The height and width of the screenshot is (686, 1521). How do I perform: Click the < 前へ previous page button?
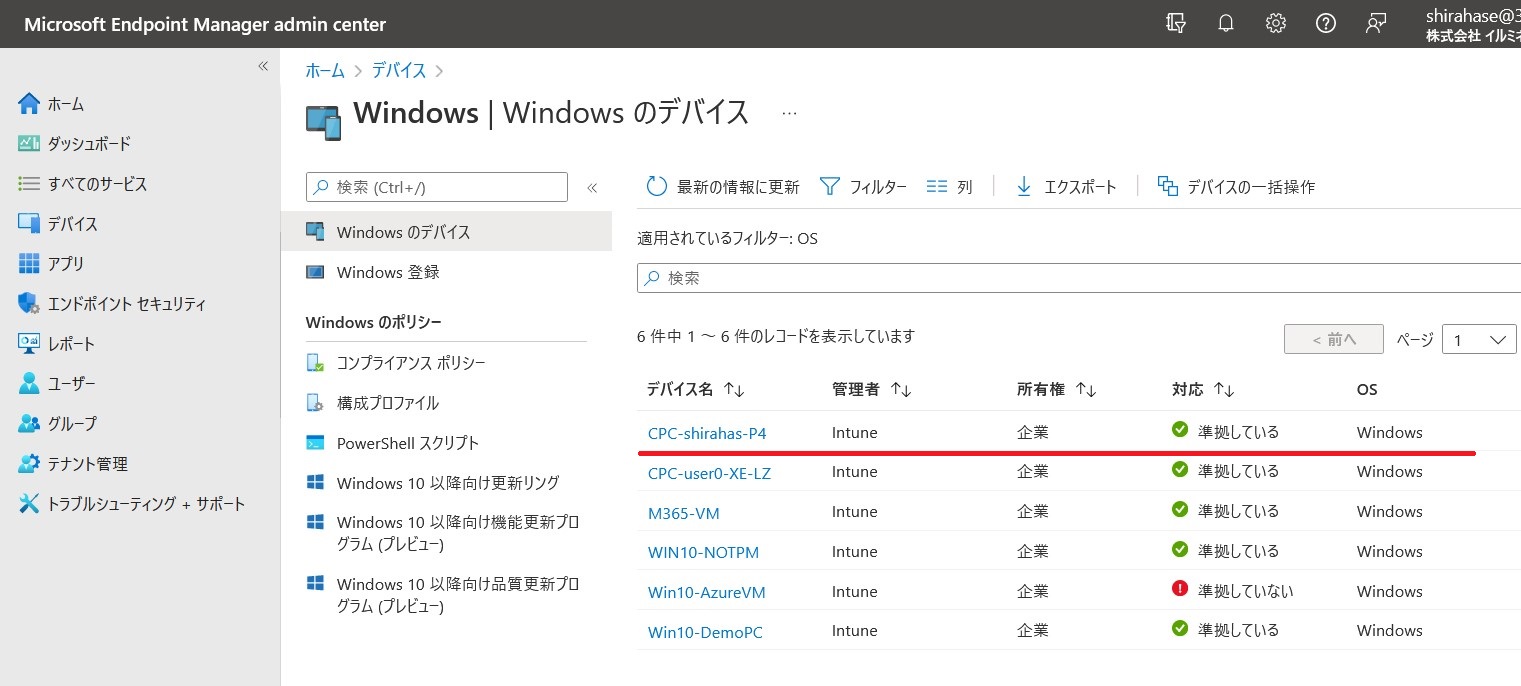click(x=1334, y=339)
